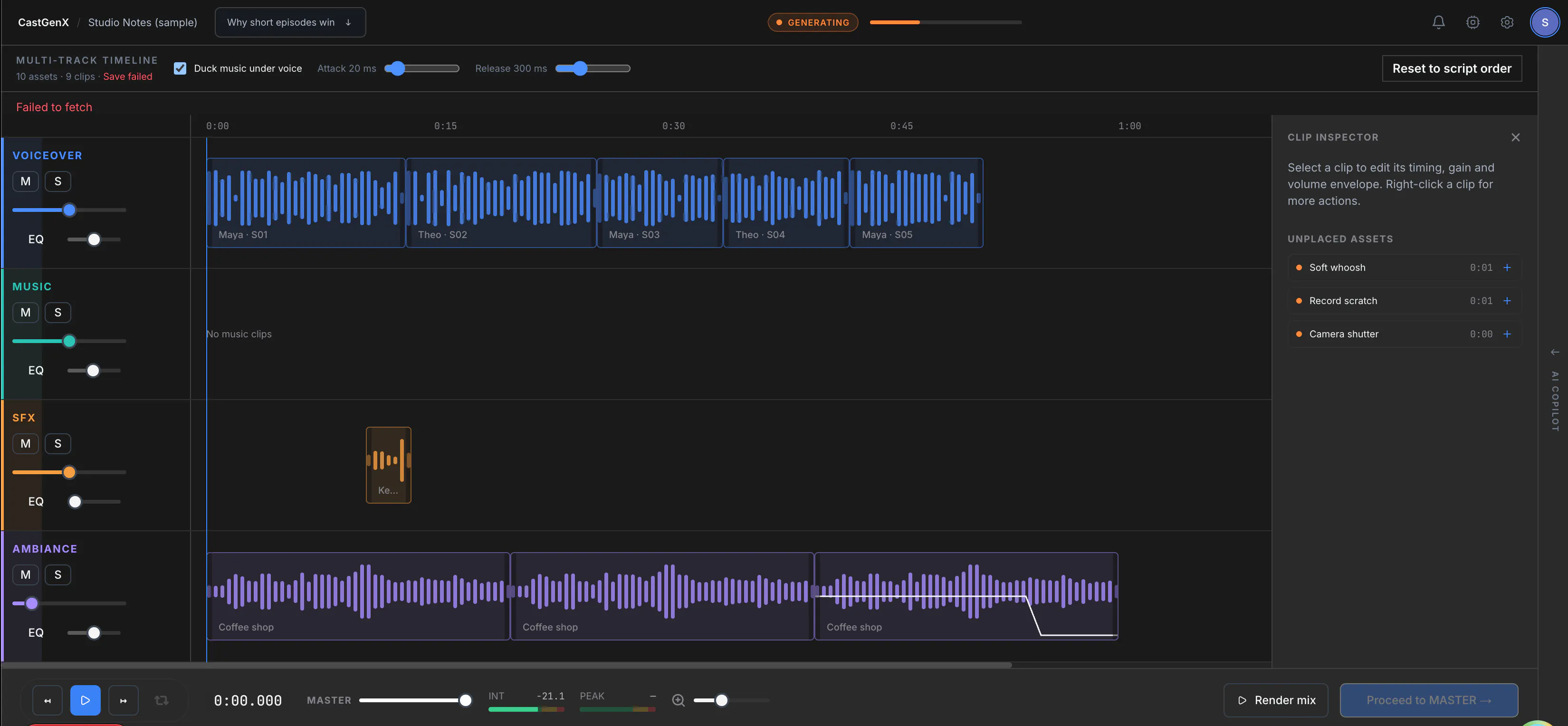Click the horizontal timeline scrollbar
1568x726 pixels.
[507, 665]
